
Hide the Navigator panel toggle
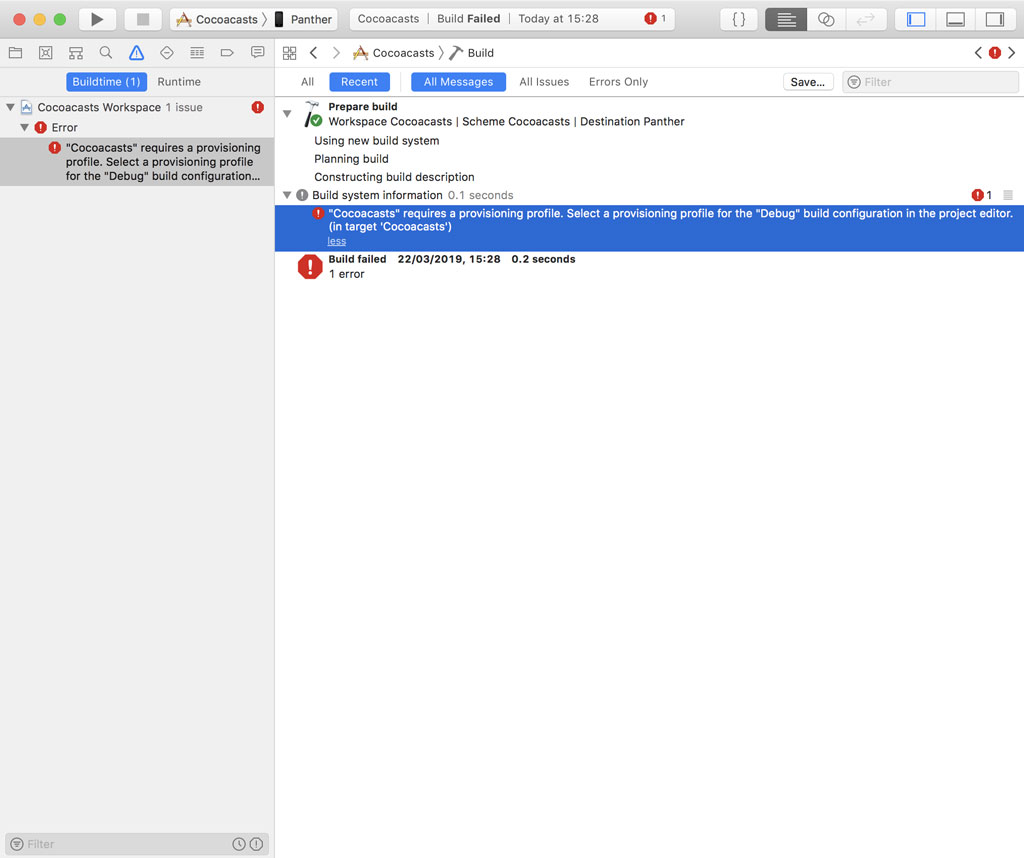tap(915, 18)
